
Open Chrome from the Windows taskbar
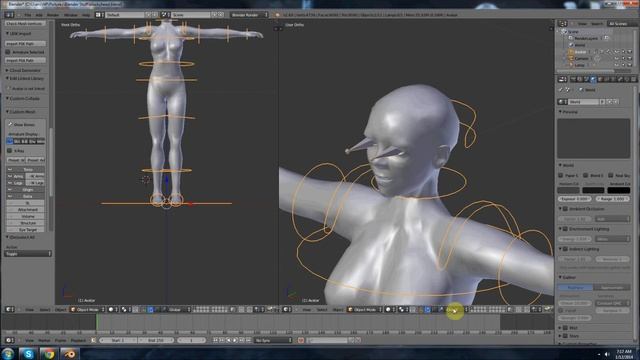(49, 353)
